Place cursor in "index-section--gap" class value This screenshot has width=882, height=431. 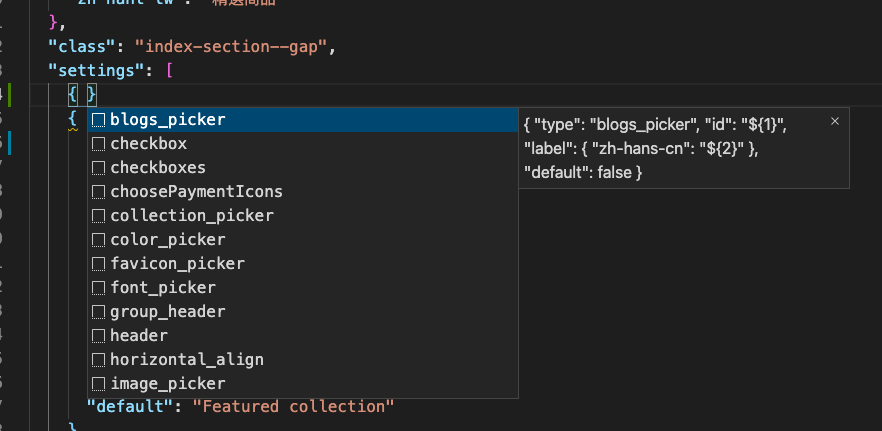click(231, 47)
